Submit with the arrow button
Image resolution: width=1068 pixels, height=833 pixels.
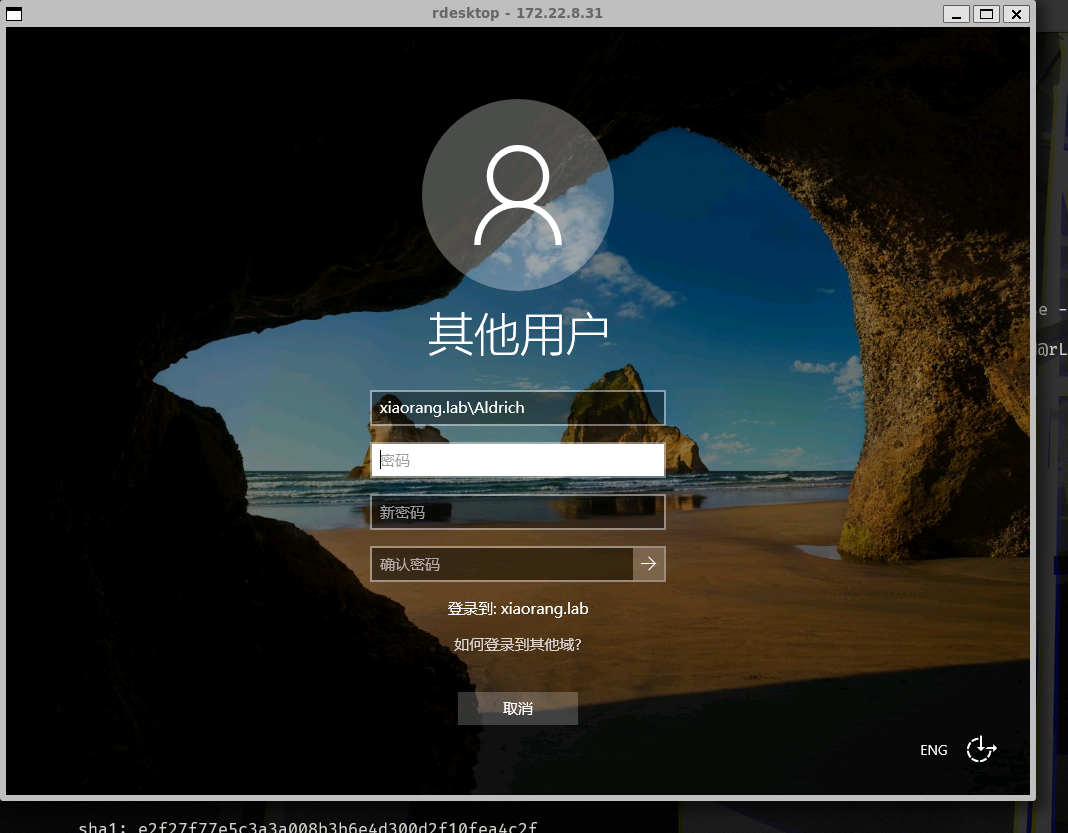(649, 564)
